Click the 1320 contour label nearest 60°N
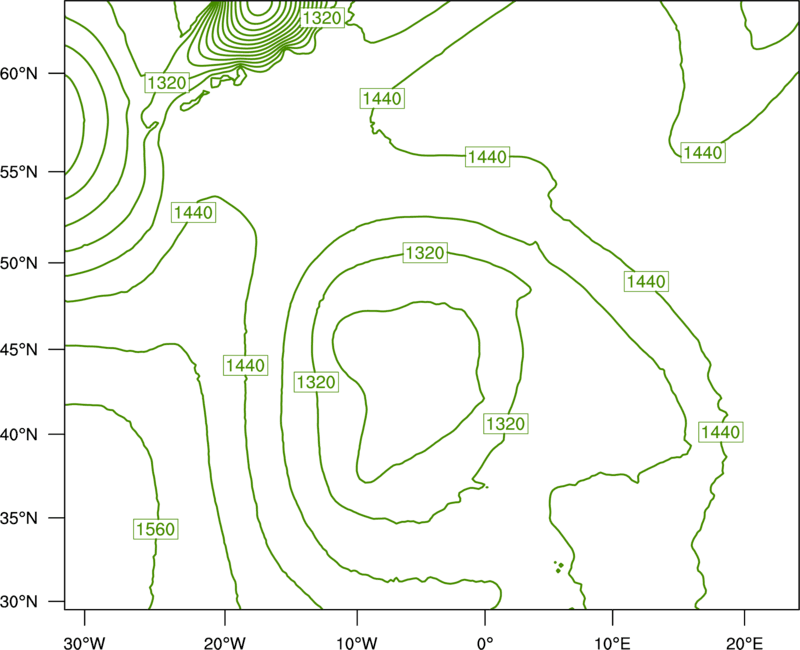The image size is (800, 650). [x=167, y=82]
